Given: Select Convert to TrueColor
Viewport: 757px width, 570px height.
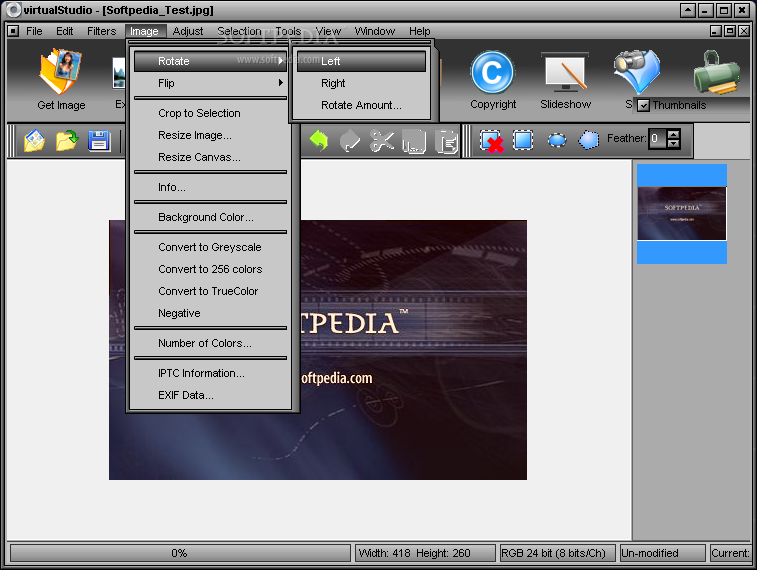Looking at the screenshot, I should click(210, 291).
